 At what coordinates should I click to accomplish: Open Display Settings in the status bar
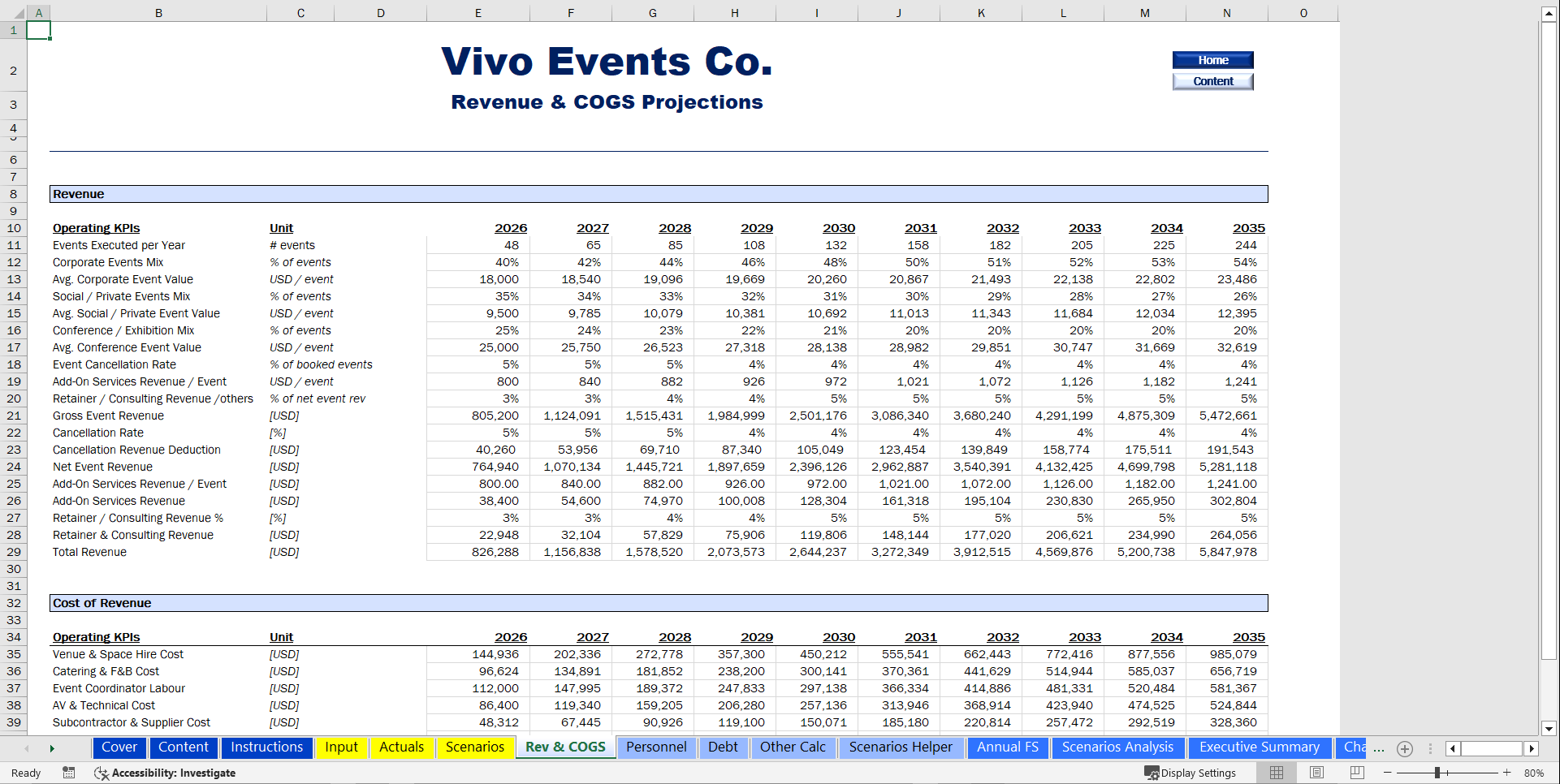1190,773
